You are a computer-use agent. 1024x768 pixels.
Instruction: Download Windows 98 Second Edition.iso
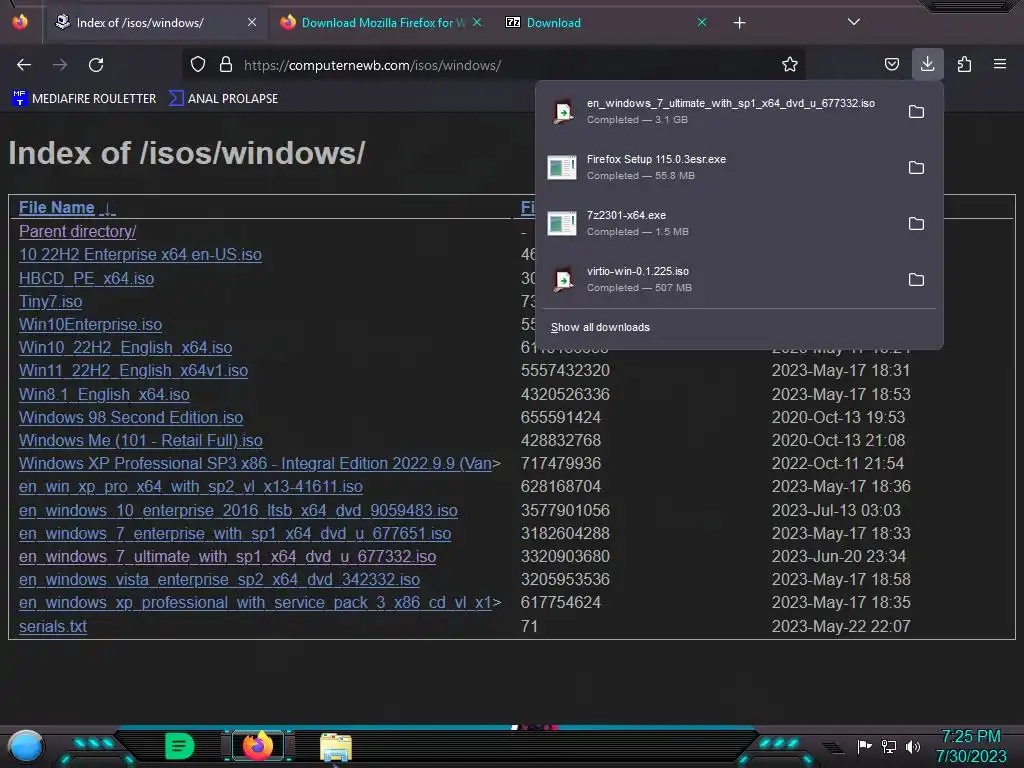click(x=131, y=417)
